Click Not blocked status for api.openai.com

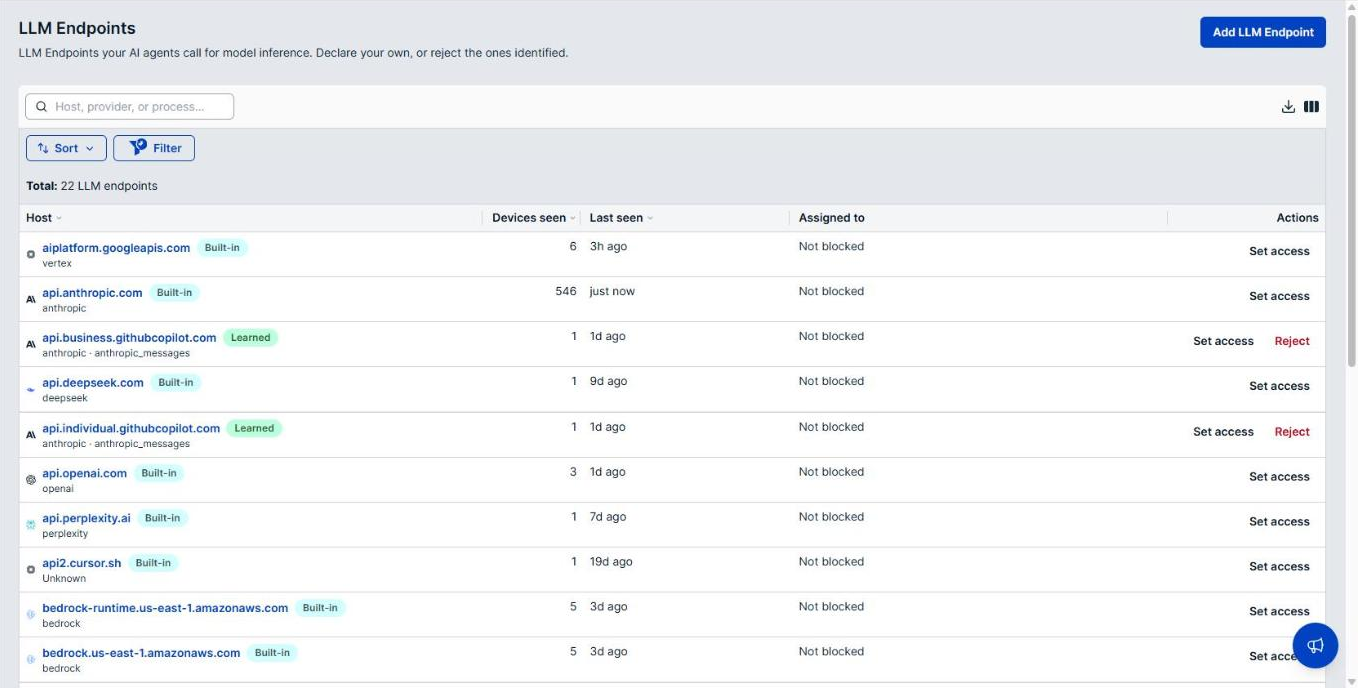click(x=831, y=472)
